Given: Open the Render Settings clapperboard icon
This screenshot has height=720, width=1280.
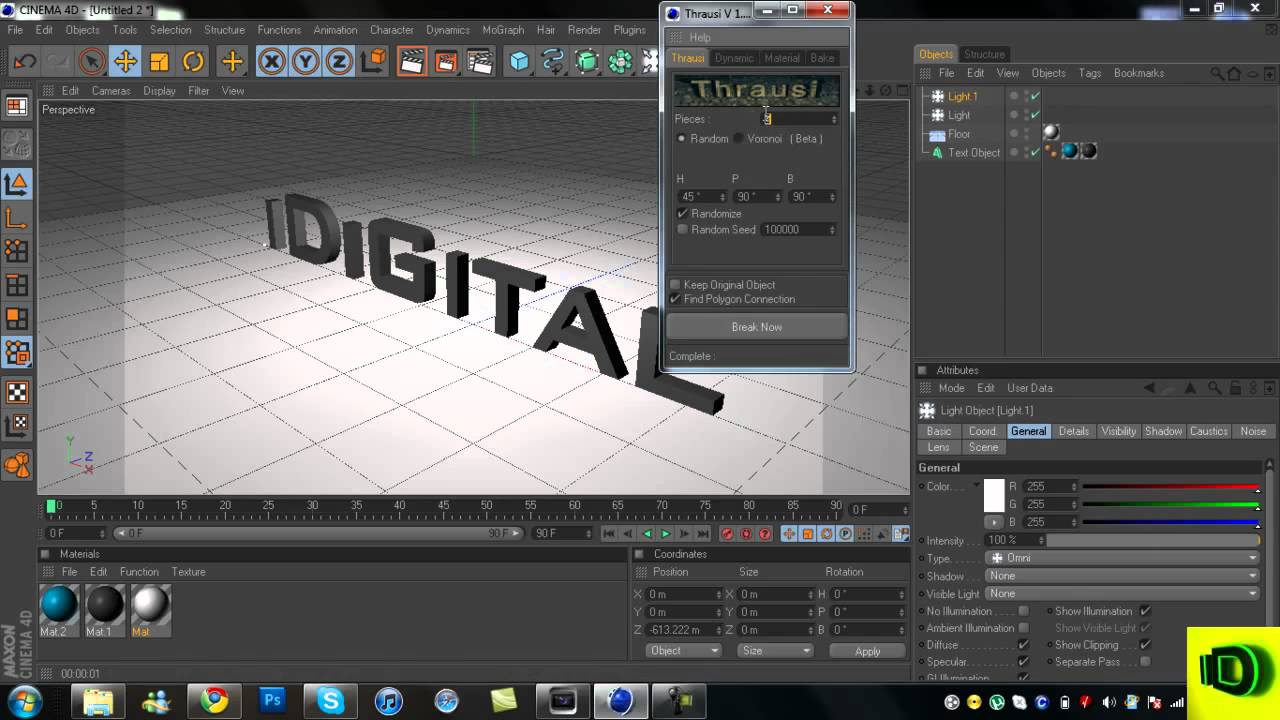Looking at the screenshot, I should click(479, 62).
